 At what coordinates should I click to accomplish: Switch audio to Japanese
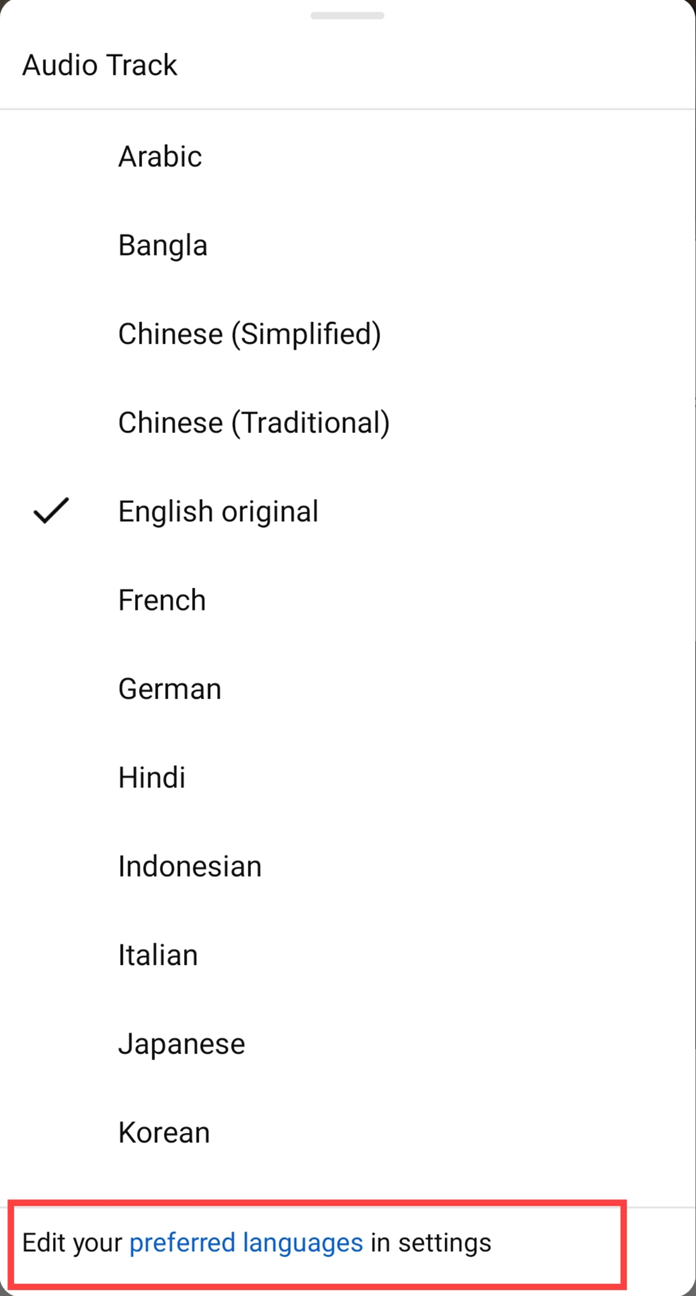(181, 1043)
